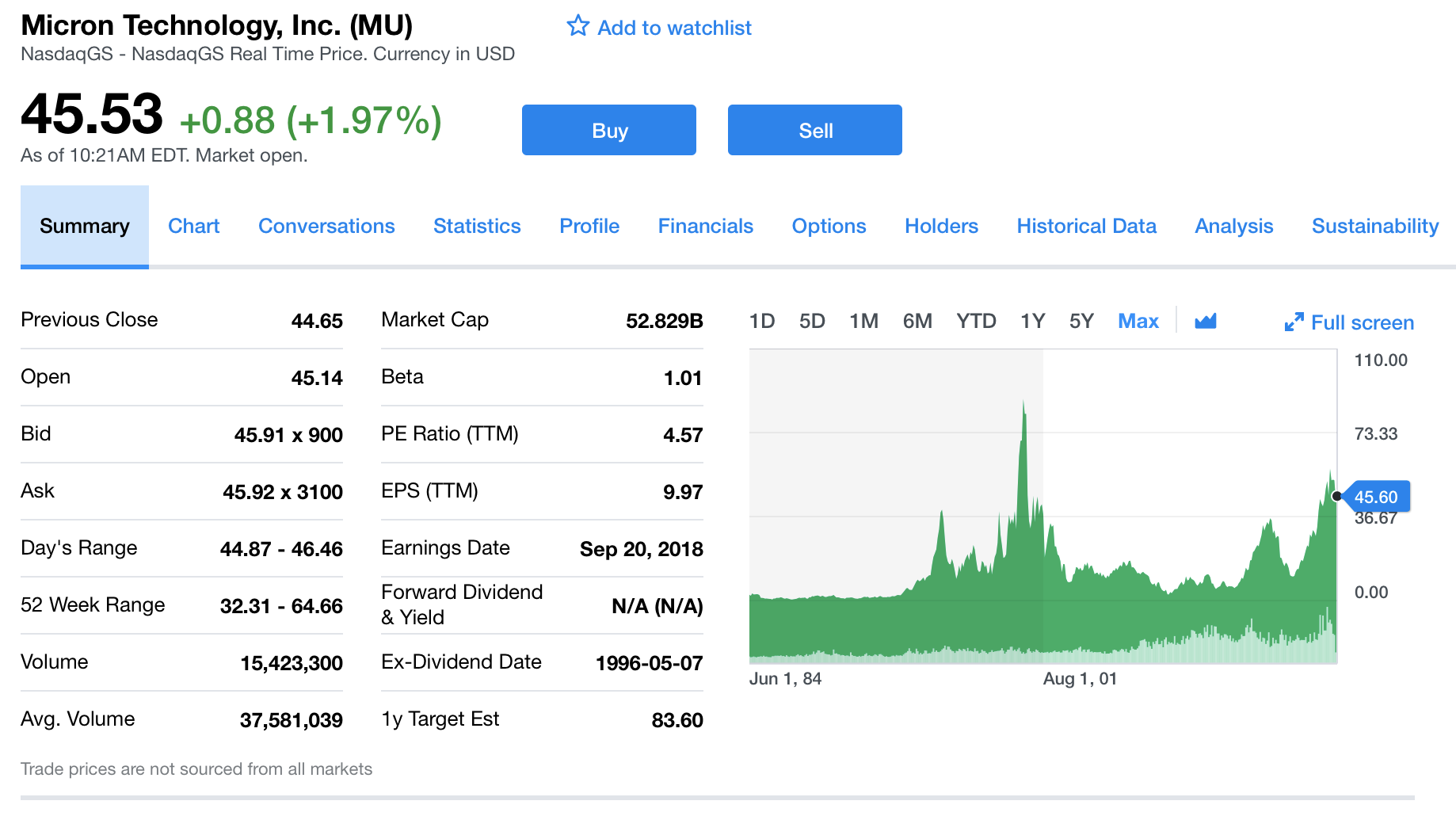Open the Holders tab

tap(942, 226)
